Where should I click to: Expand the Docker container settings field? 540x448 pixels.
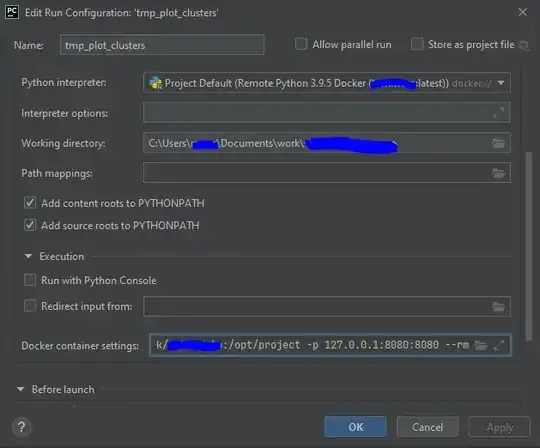[x=499, y=345]
